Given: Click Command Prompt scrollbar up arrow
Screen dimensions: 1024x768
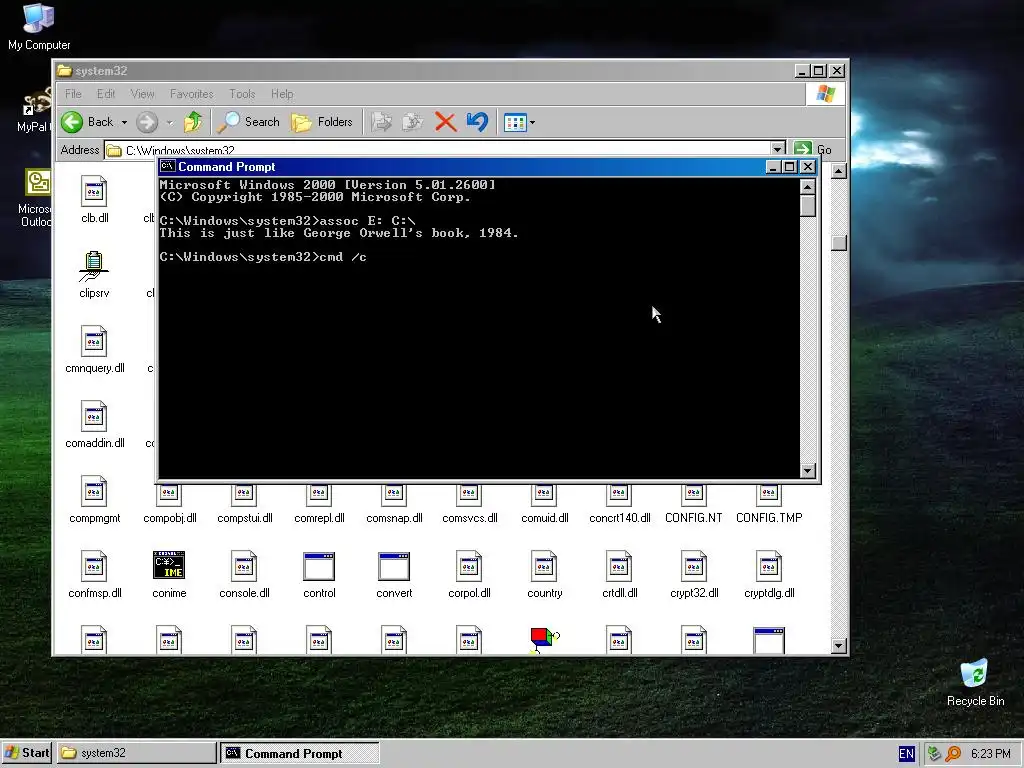Looking at the screenshot, I should click(808, 187).
